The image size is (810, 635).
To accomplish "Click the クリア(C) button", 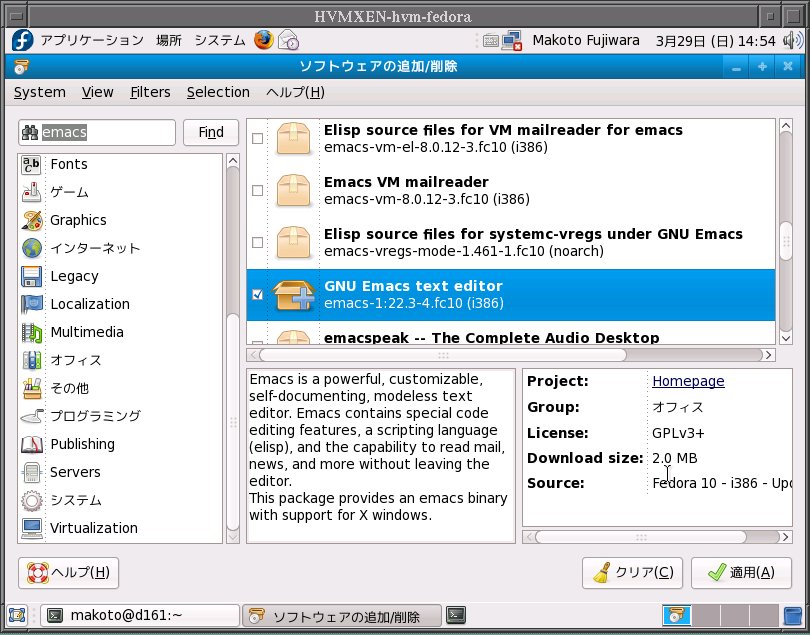I will pos(632,572).
